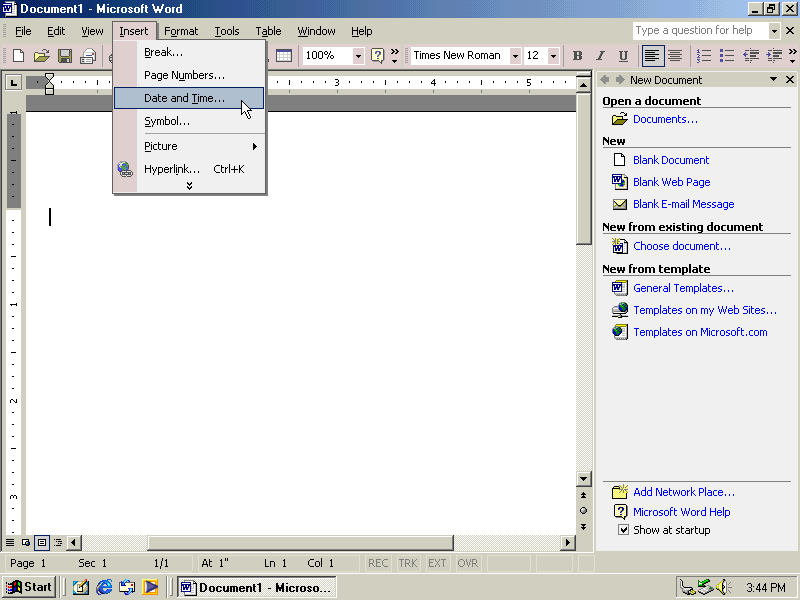The width and height of the screenshot is (800, 600).
Task: Expand the Insert menu's hidden items chevron
Action: pos(189,186)
